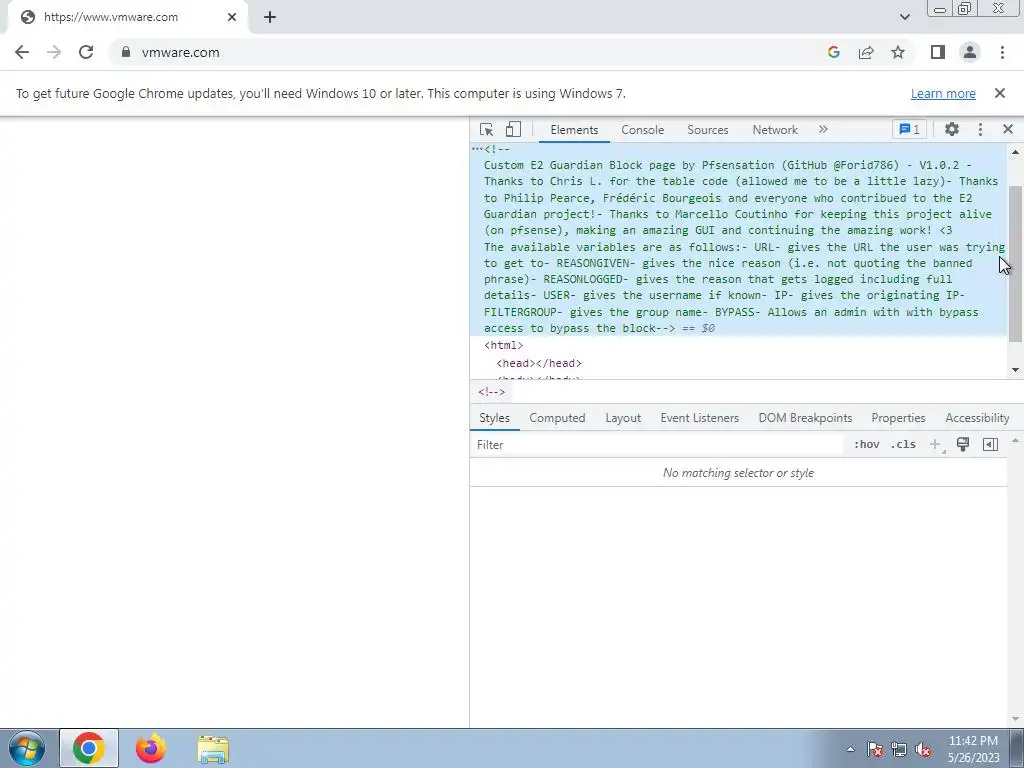Switch to Network tab
Screen dimensions: 1024x768
(775, 130)
